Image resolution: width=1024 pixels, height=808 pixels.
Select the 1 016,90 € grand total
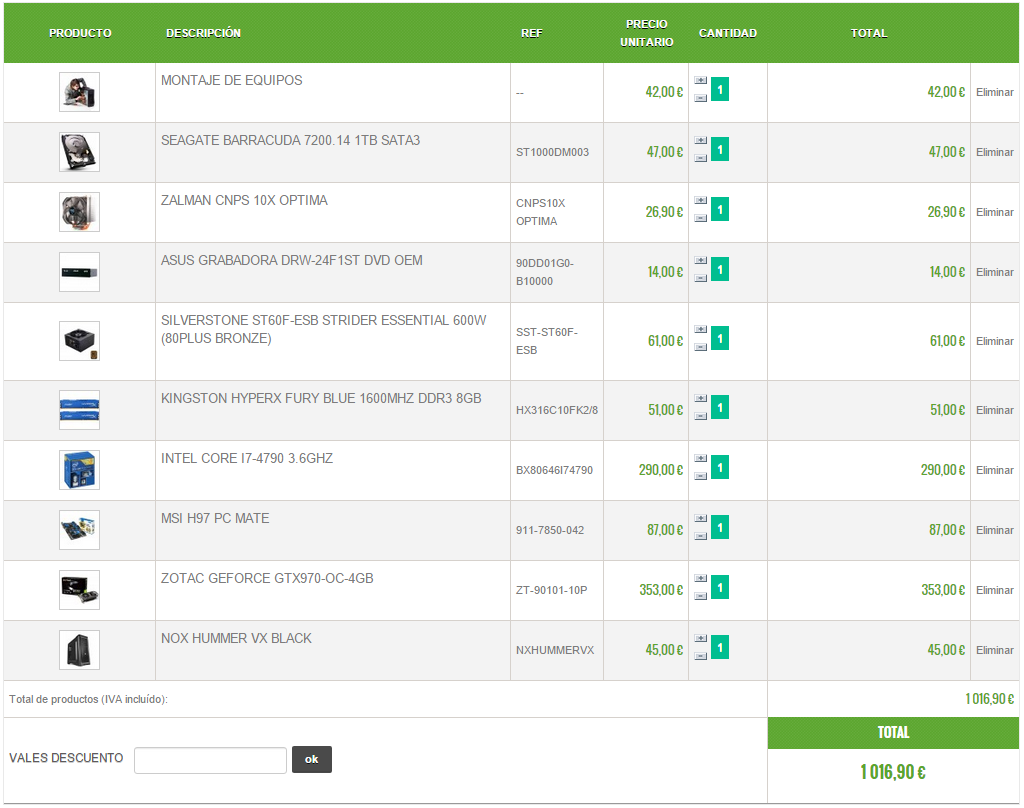pyautogui.click(x=893, y=773)
